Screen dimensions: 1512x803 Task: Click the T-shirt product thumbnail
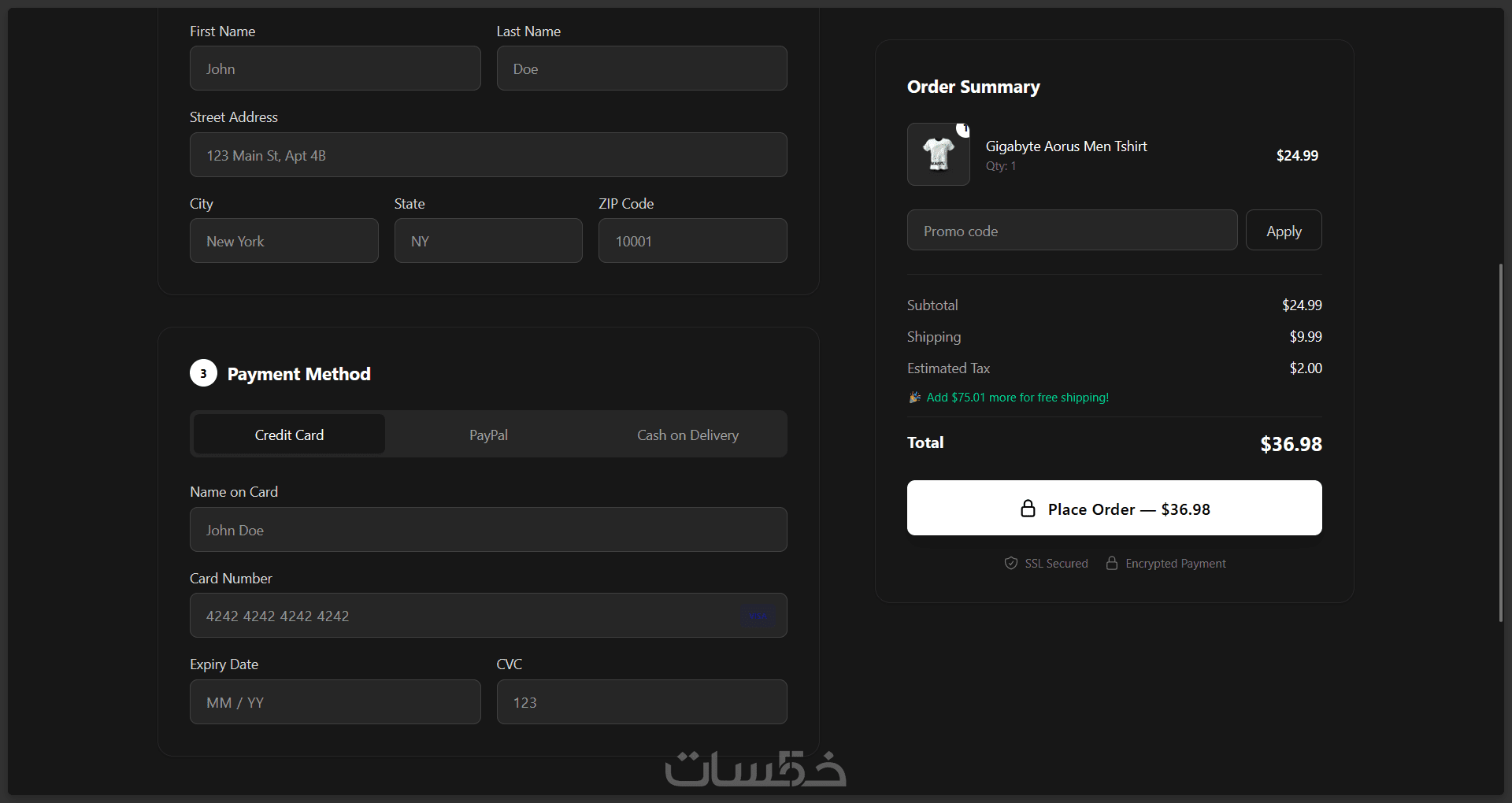tap(938, 154)
